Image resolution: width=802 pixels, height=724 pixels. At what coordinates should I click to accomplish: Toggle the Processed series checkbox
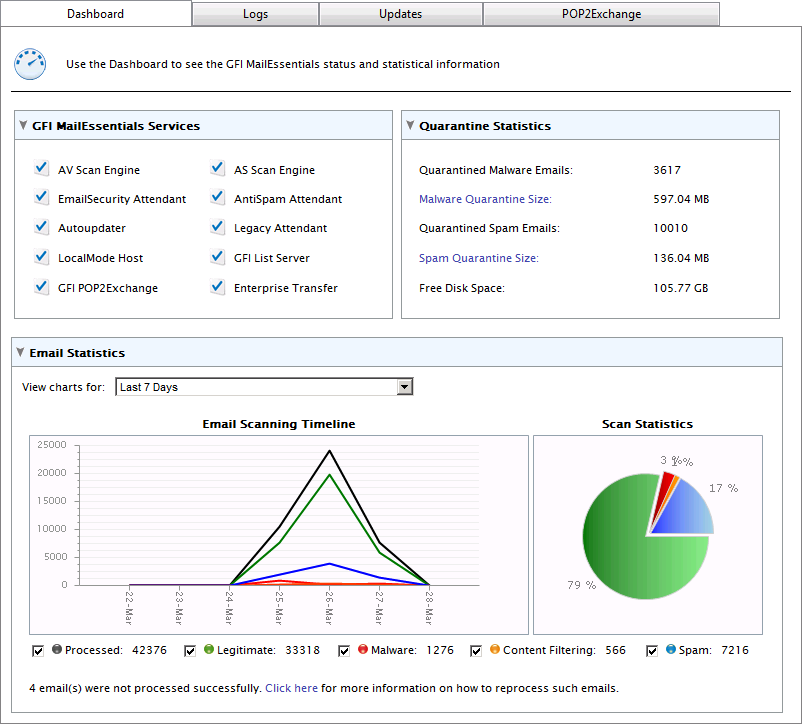38,651
